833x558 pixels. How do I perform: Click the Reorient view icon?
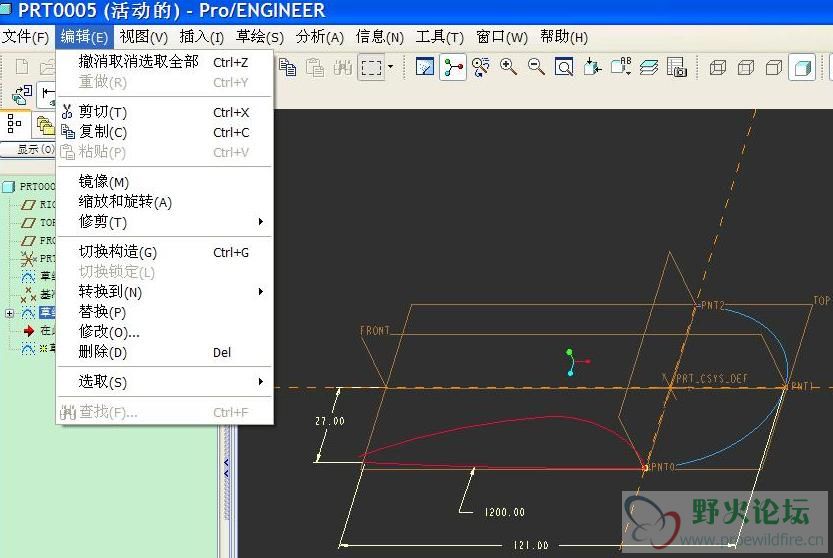(592, 67)
